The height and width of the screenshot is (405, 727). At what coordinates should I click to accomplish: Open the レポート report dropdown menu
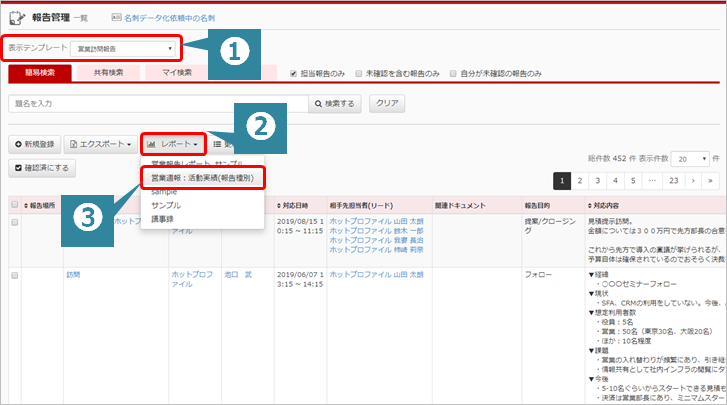click(172, 144)
